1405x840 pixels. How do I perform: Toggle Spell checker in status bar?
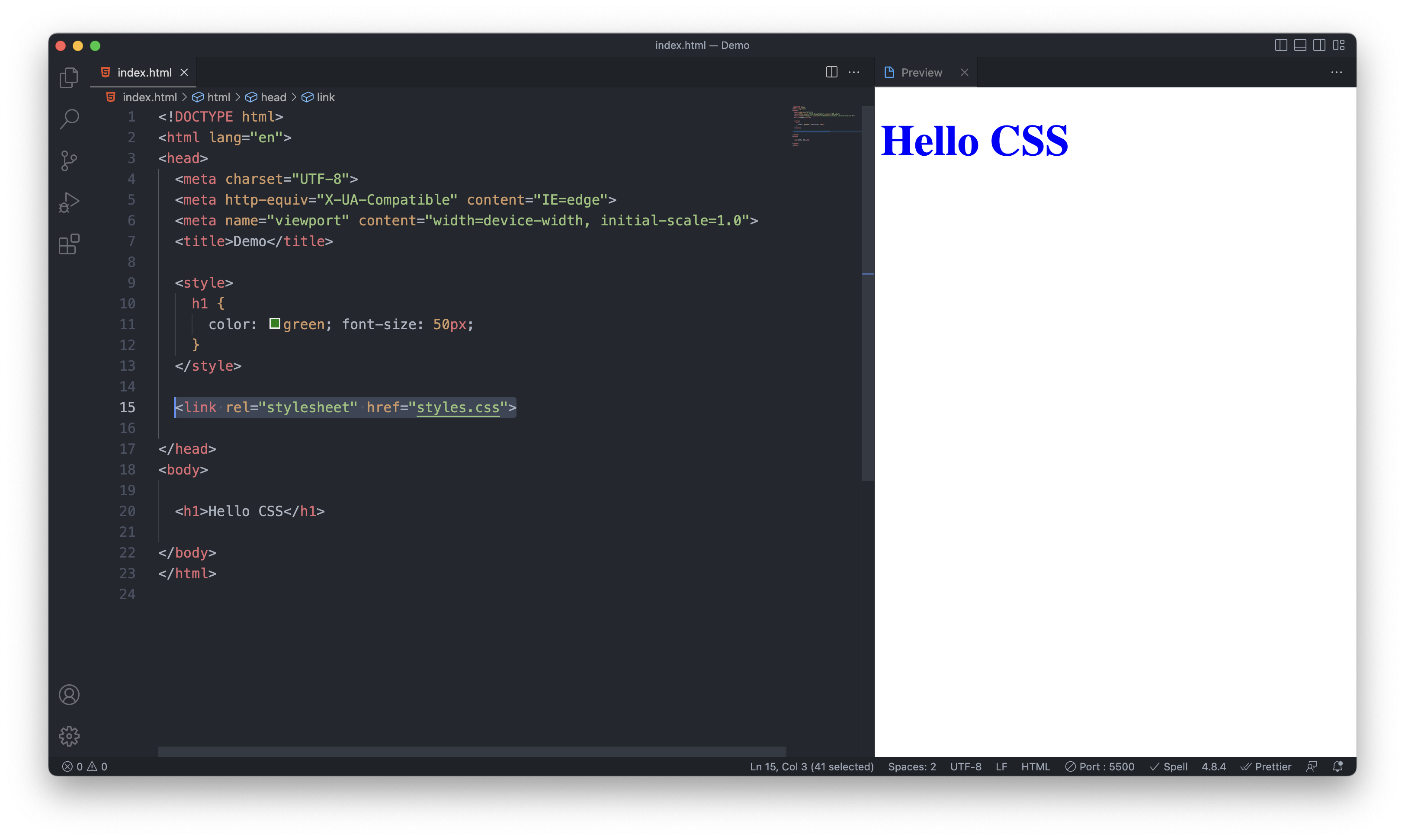[x=1168, y=766]
